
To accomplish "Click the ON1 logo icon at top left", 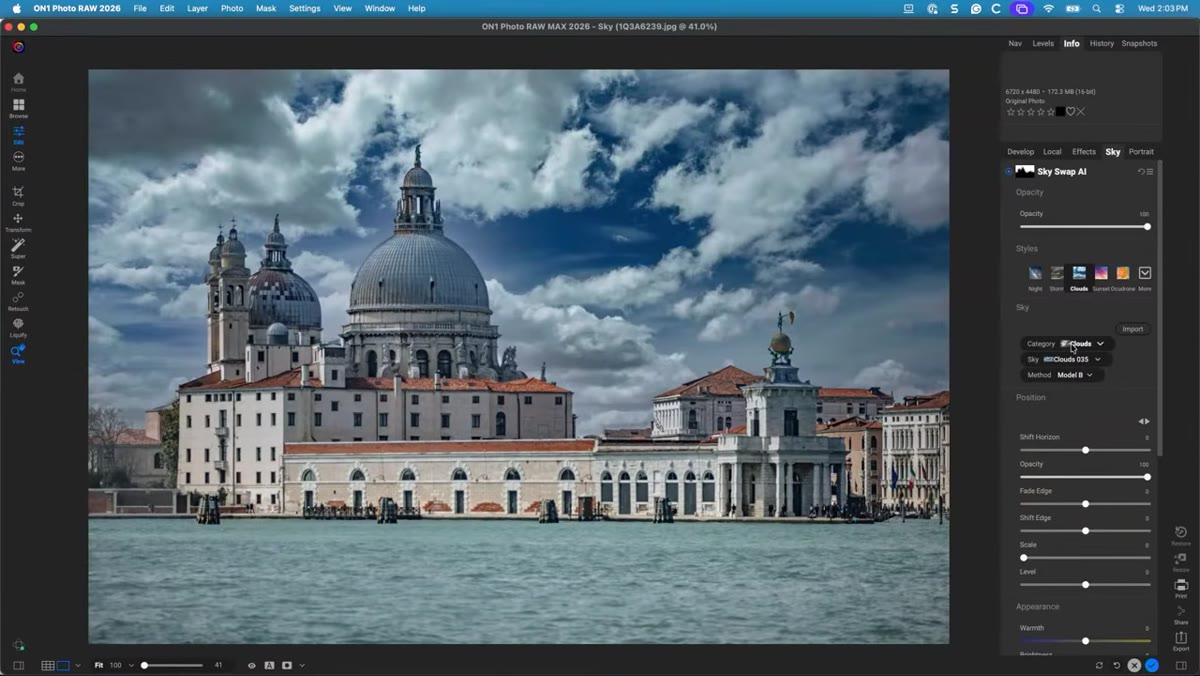I will (18, 47).
